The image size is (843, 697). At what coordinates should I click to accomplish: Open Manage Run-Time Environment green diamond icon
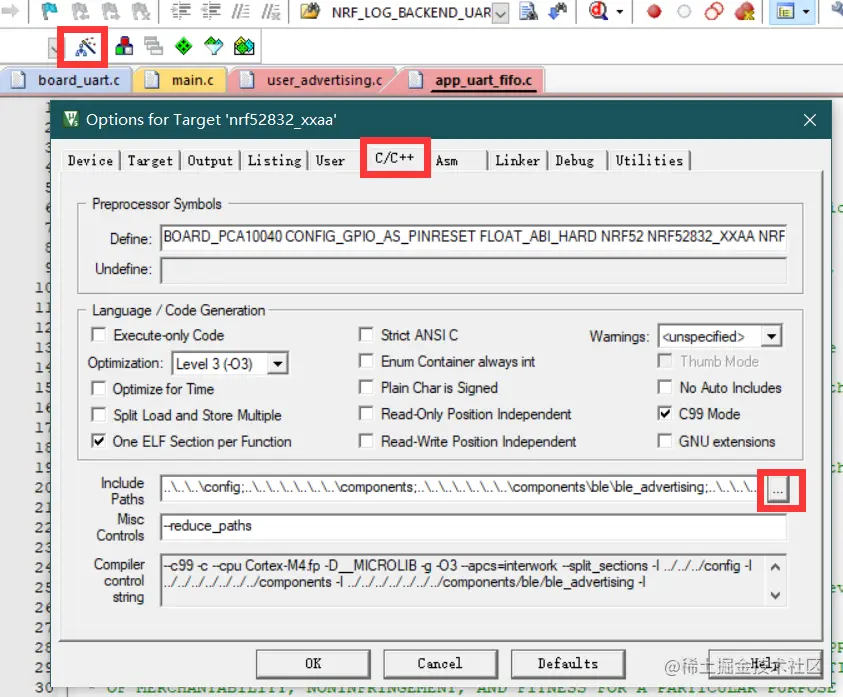[183, 46]
